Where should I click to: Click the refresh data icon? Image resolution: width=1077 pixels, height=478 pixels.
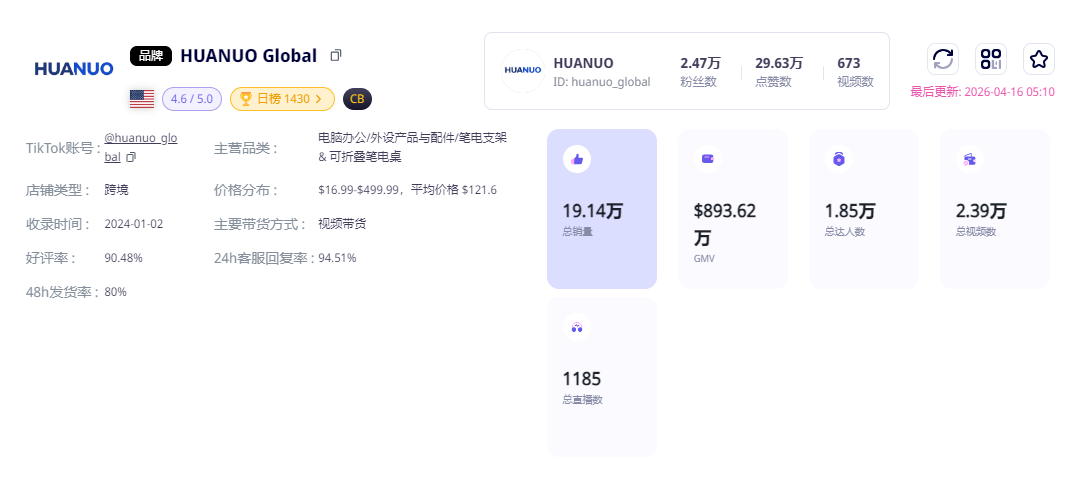[942, 59]
